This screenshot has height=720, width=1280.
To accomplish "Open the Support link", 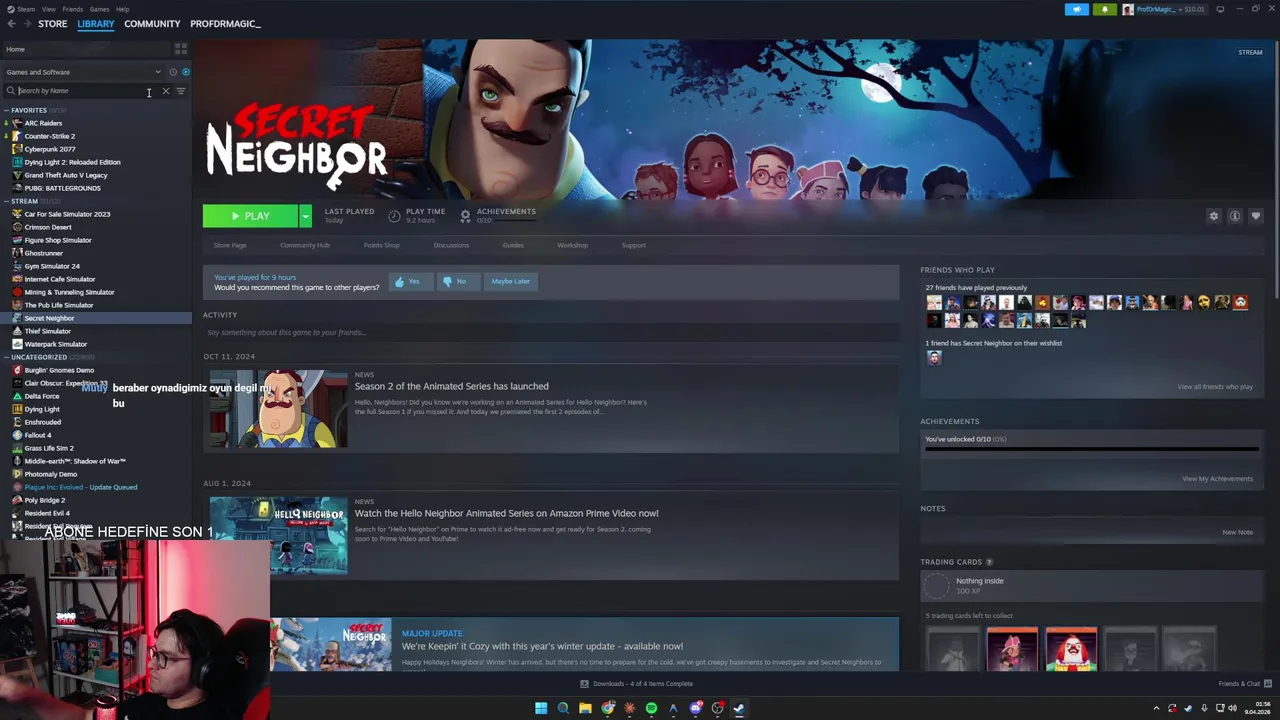I will (x=634, y=245).
